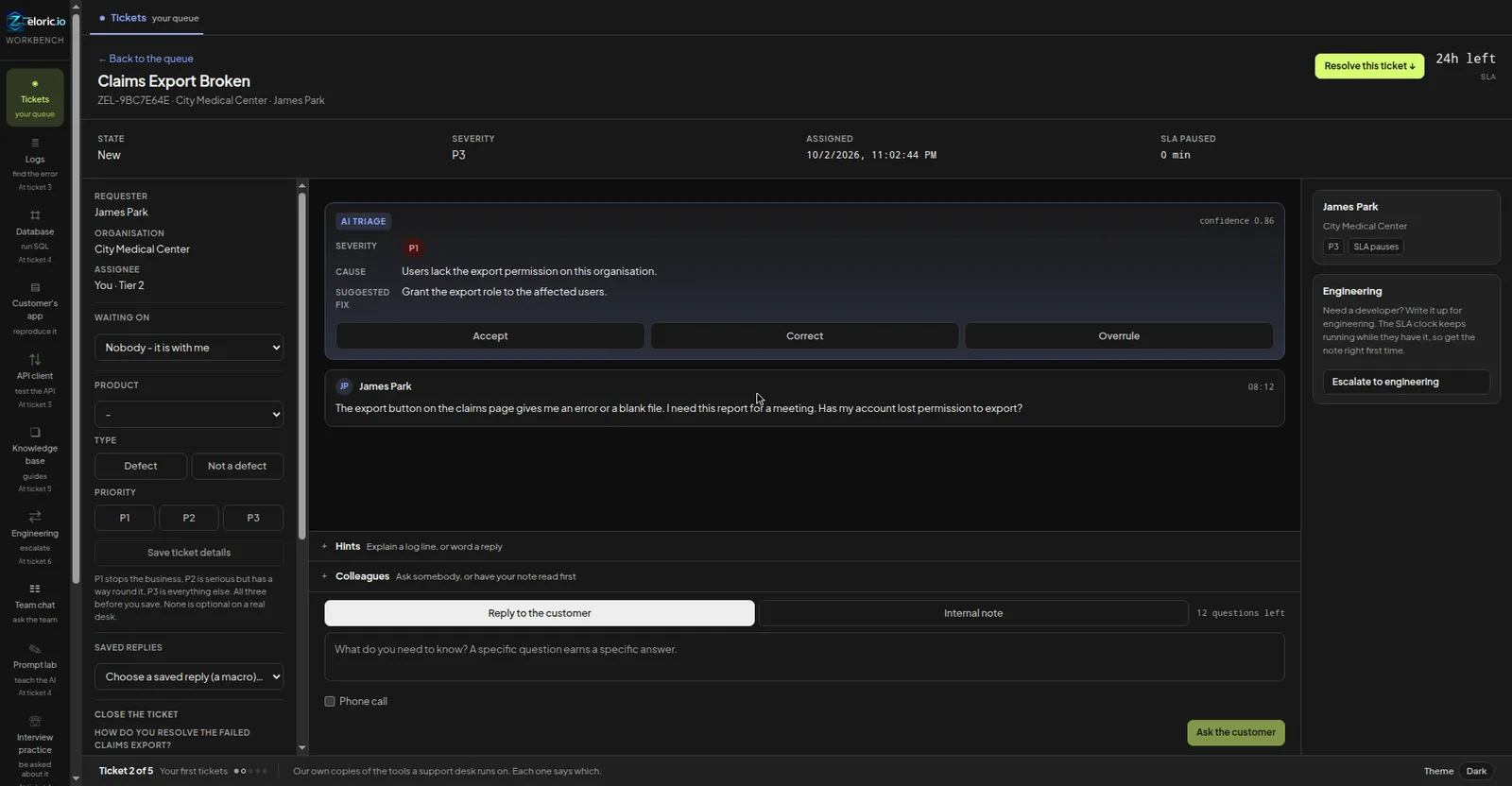Open the Engineering escalate tool
1512x786 pixels.
point(35,538)
